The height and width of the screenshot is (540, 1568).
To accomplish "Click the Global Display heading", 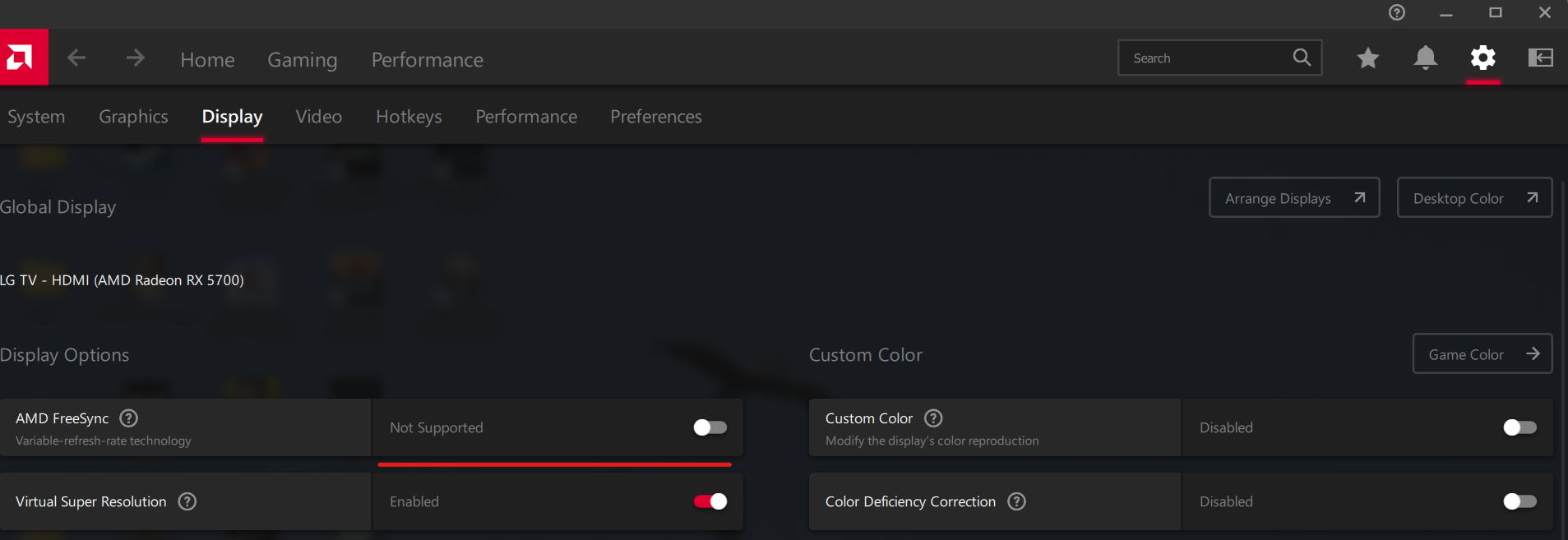I will coord(58,207).
